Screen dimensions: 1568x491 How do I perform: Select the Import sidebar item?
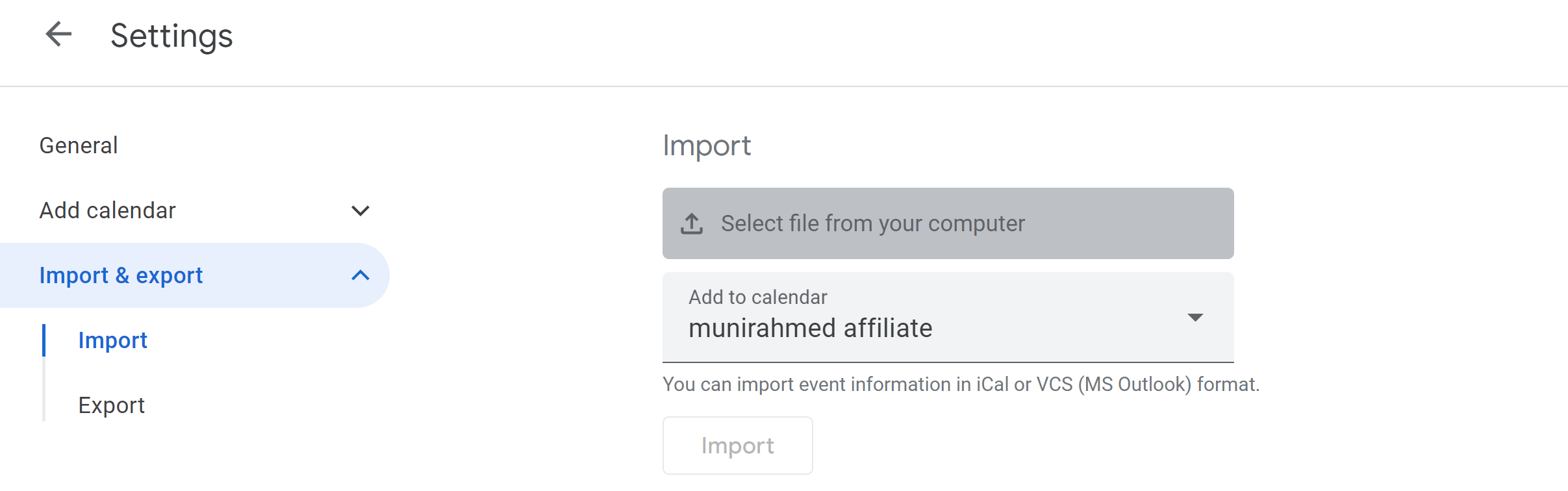[x=112, y=340]
